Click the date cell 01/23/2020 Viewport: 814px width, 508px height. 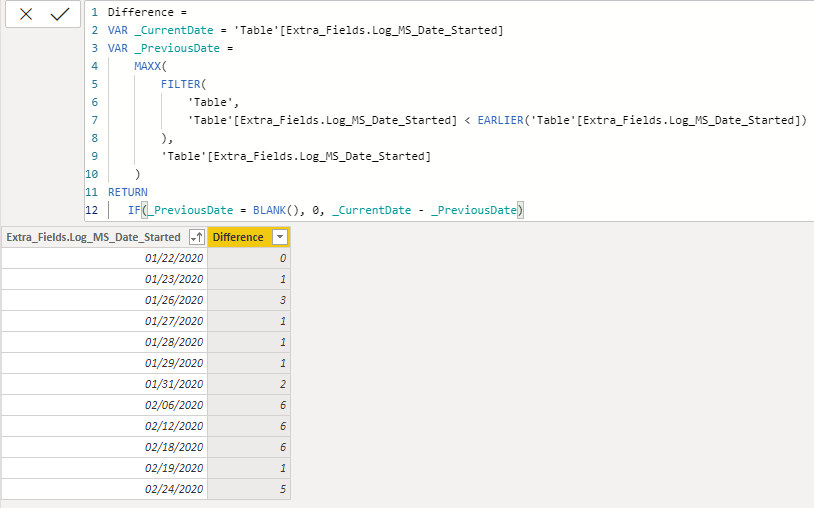(104, 279)
